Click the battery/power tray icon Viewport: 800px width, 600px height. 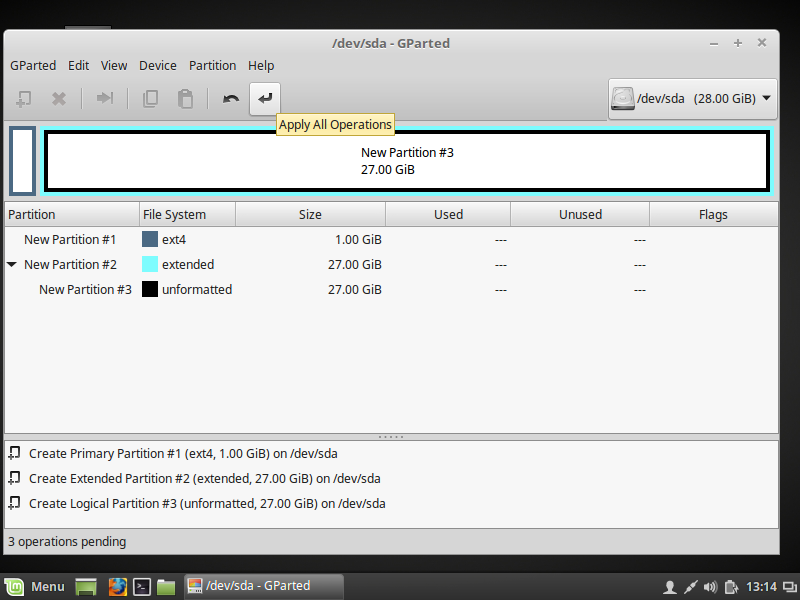(x=732, y=587)
